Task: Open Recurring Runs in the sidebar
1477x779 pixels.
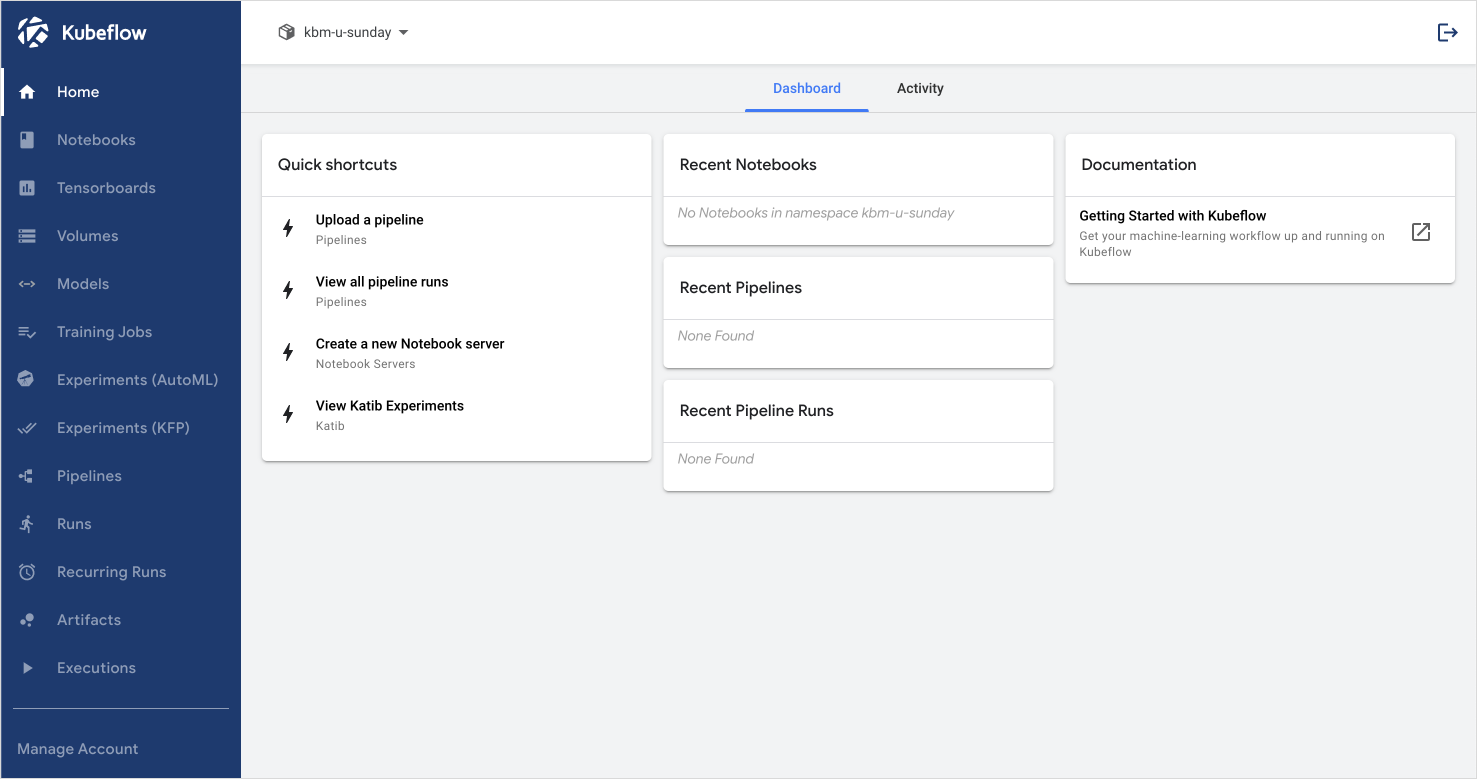Action: [121, 572]
